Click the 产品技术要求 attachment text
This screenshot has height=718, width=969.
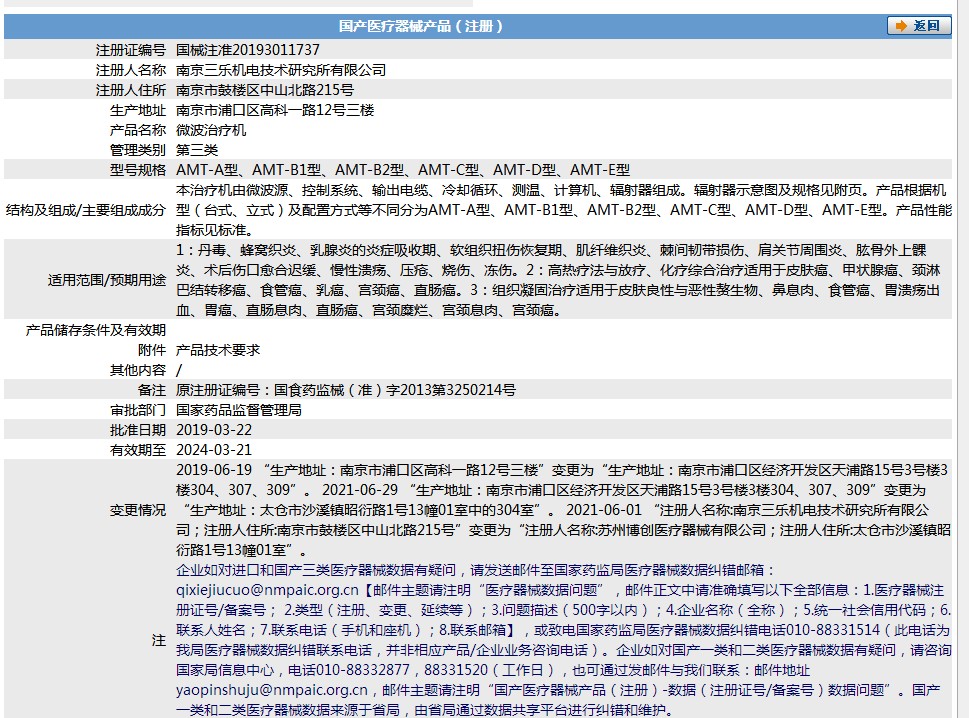(x=218, y=350)
